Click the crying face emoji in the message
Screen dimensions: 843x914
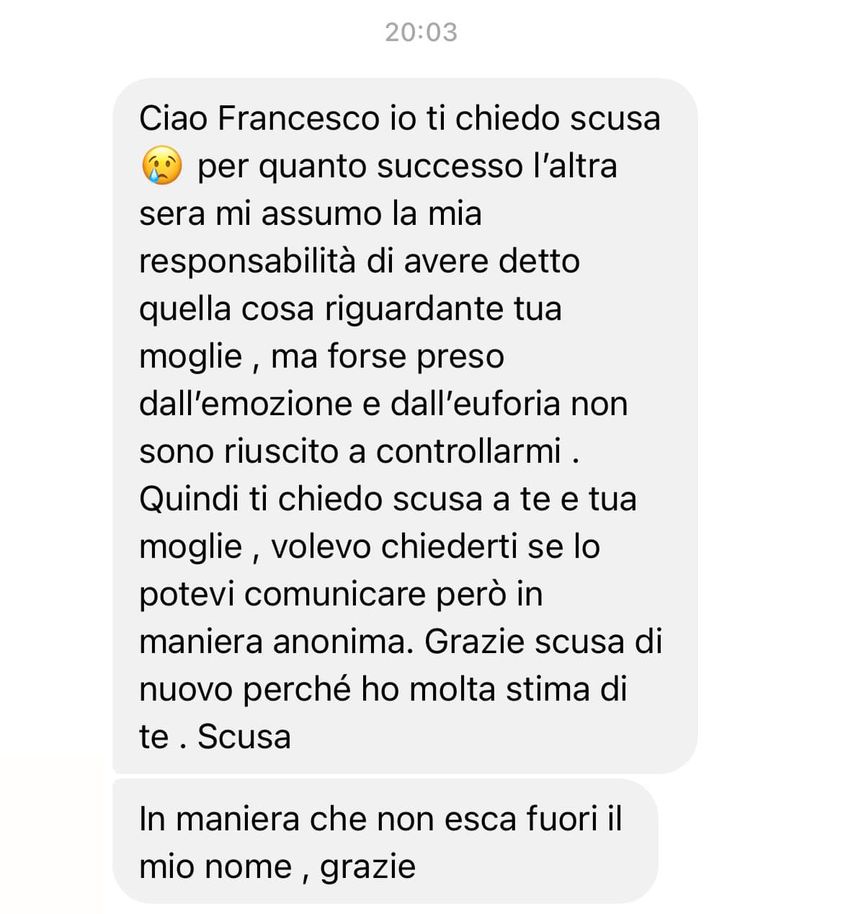point(161,166)
